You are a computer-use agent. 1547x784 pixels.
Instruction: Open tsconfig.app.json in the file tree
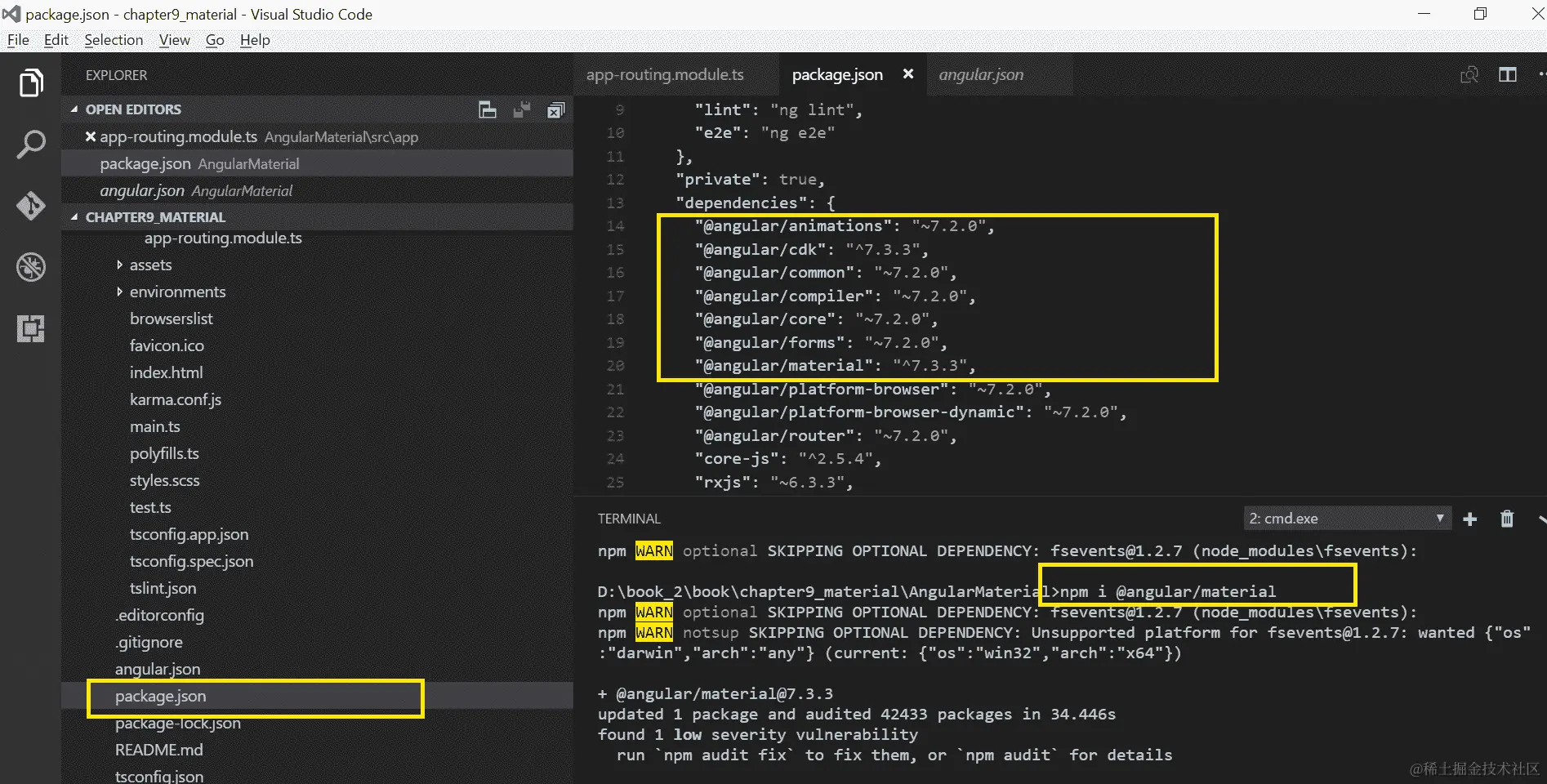click(x=189, y=534)
